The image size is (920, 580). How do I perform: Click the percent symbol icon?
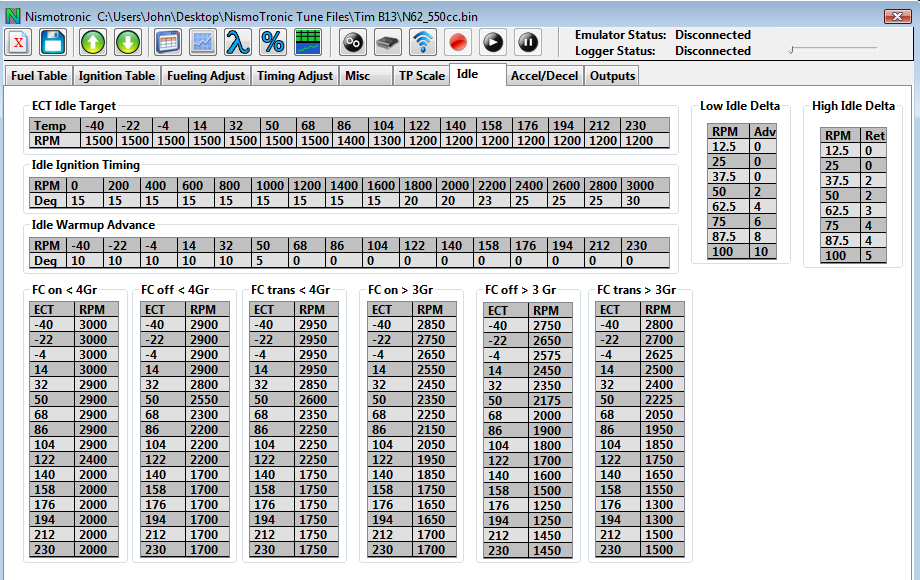[272, 42]
